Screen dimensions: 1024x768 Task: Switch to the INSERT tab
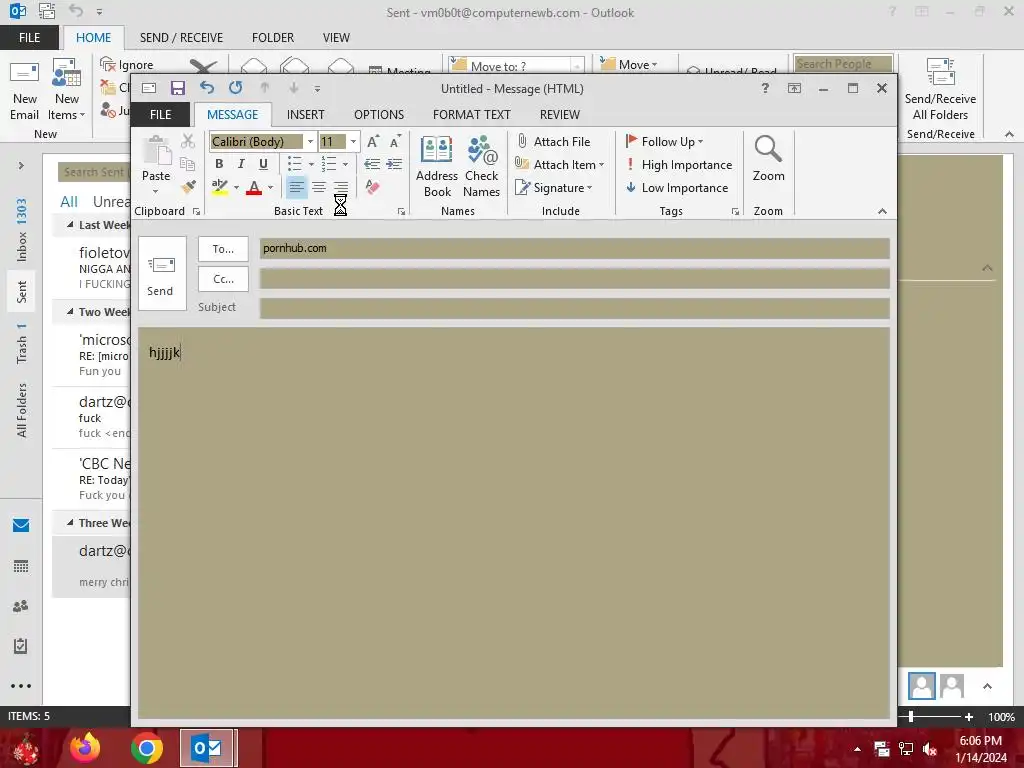306,114
